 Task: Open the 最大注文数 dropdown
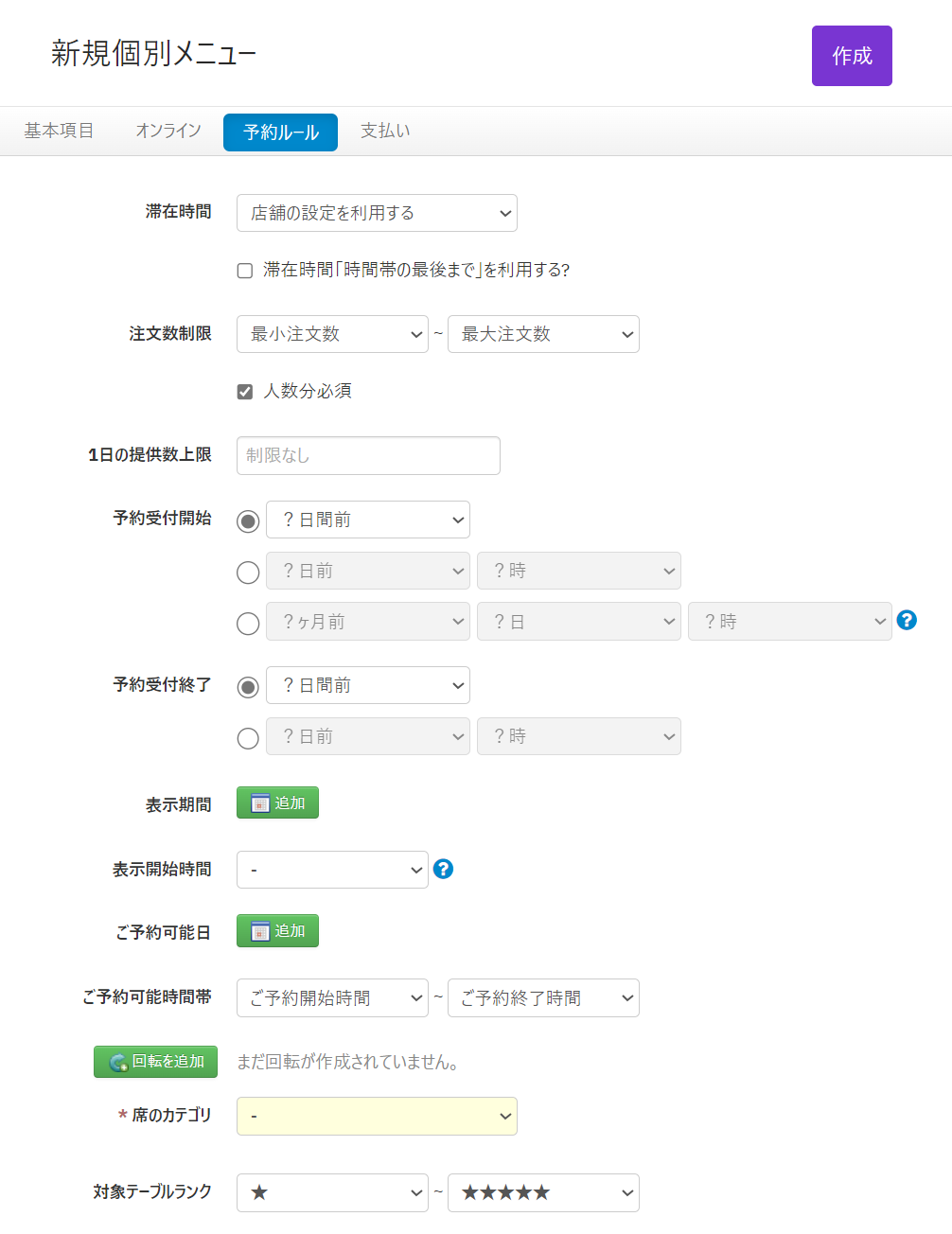543,334
